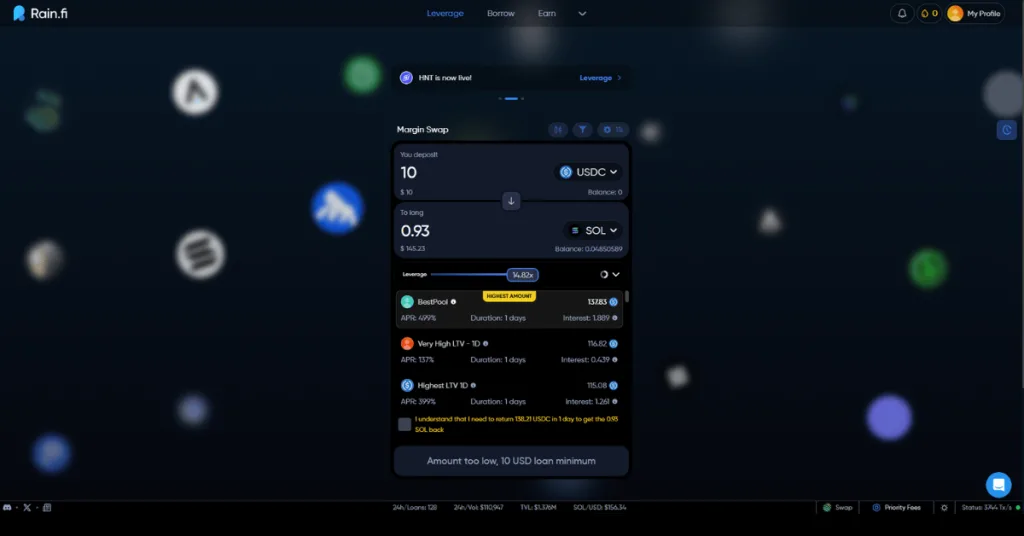Viewport: 1024px width, 536px height.
Task: Click the Rain.fi logo
Action: pyautogui.click(x=40, y=13)
